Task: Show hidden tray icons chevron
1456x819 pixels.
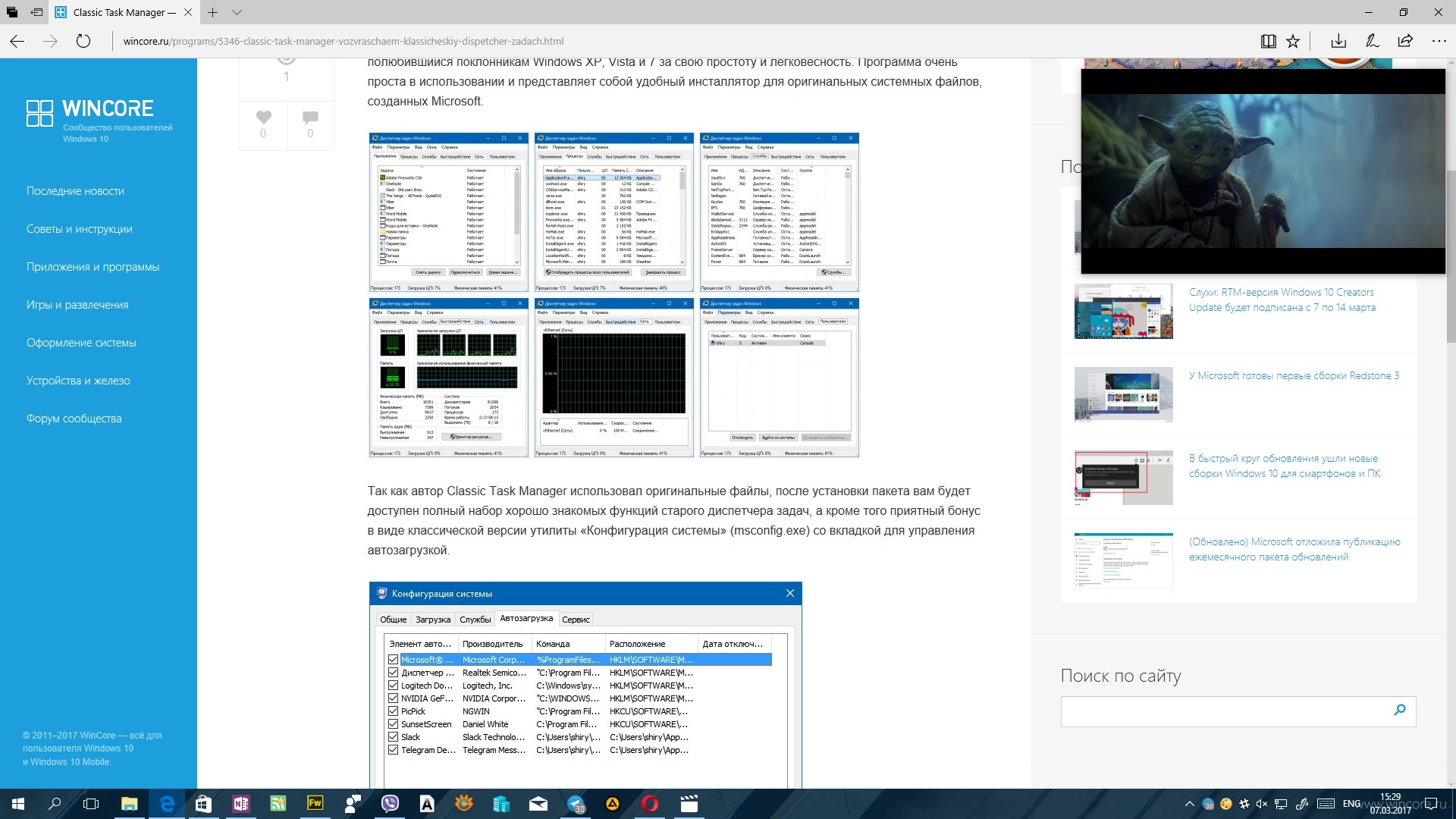Action: click(x=1189, y=804)
